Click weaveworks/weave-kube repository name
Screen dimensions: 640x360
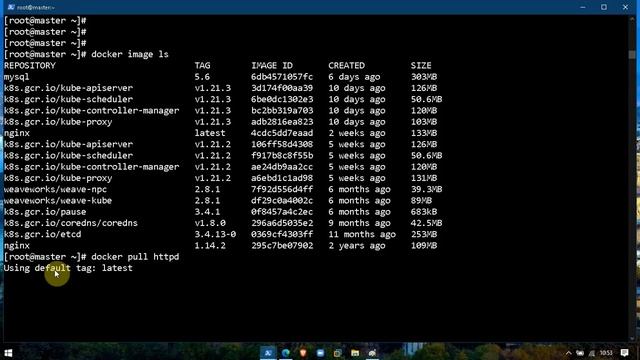[x=58, y=200]
